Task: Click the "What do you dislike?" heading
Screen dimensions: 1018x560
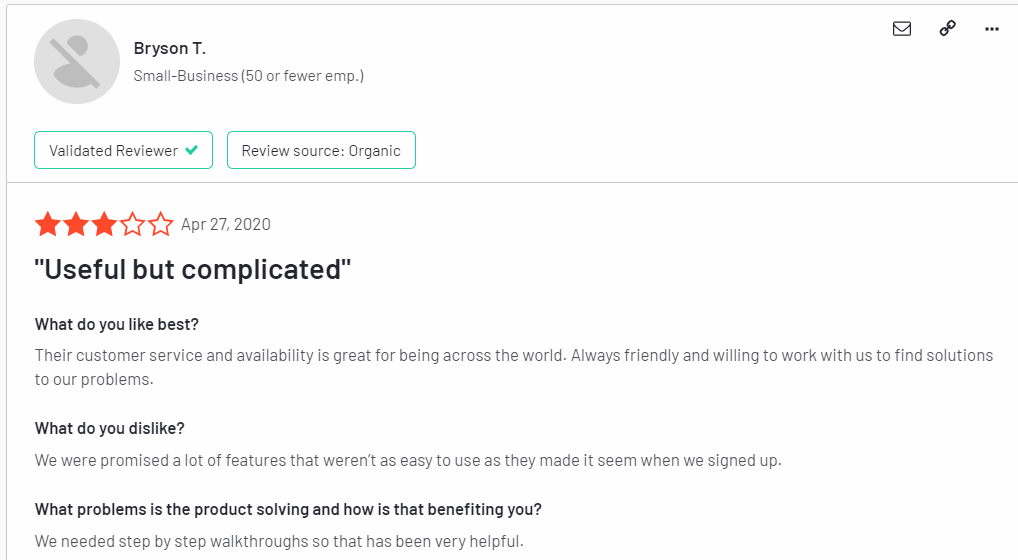Action: point(110,428)
